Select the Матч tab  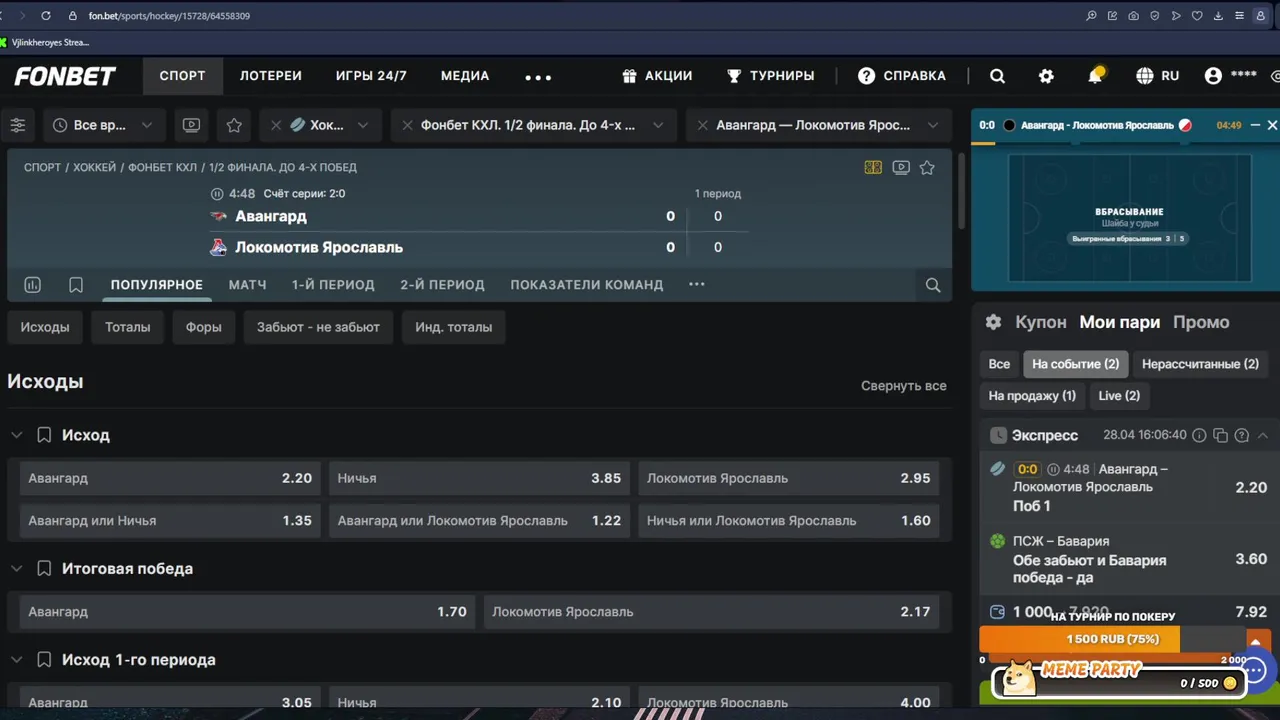[247, 285]
